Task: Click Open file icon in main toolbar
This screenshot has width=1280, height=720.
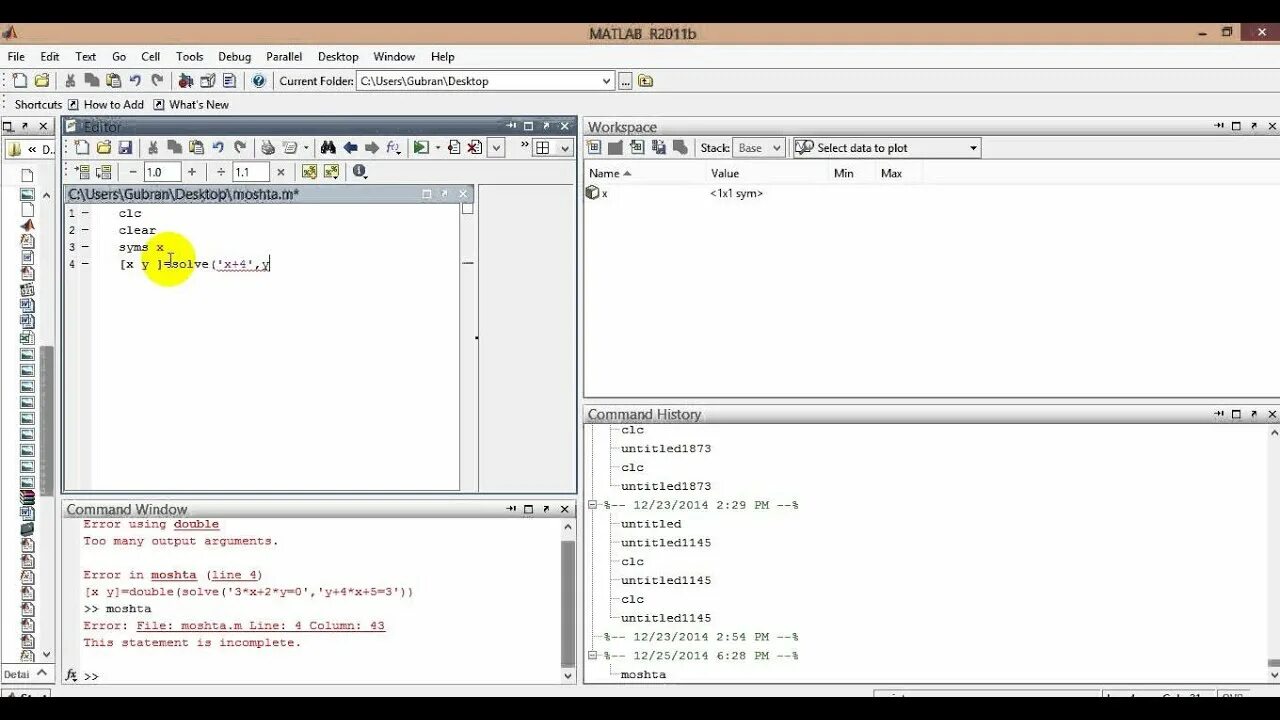Action: point(42,81)
